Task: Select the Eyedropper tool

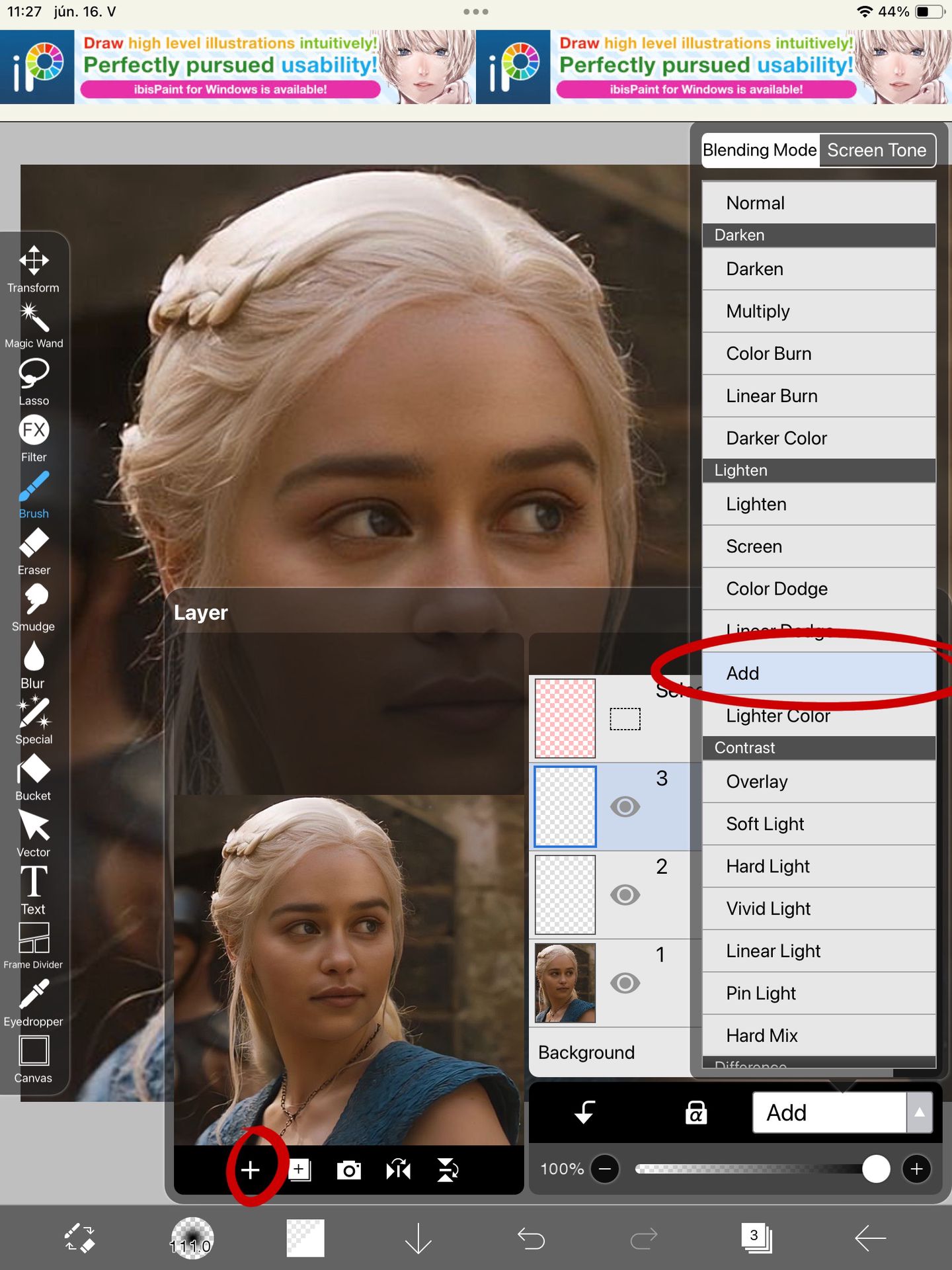Action: 34,1003
